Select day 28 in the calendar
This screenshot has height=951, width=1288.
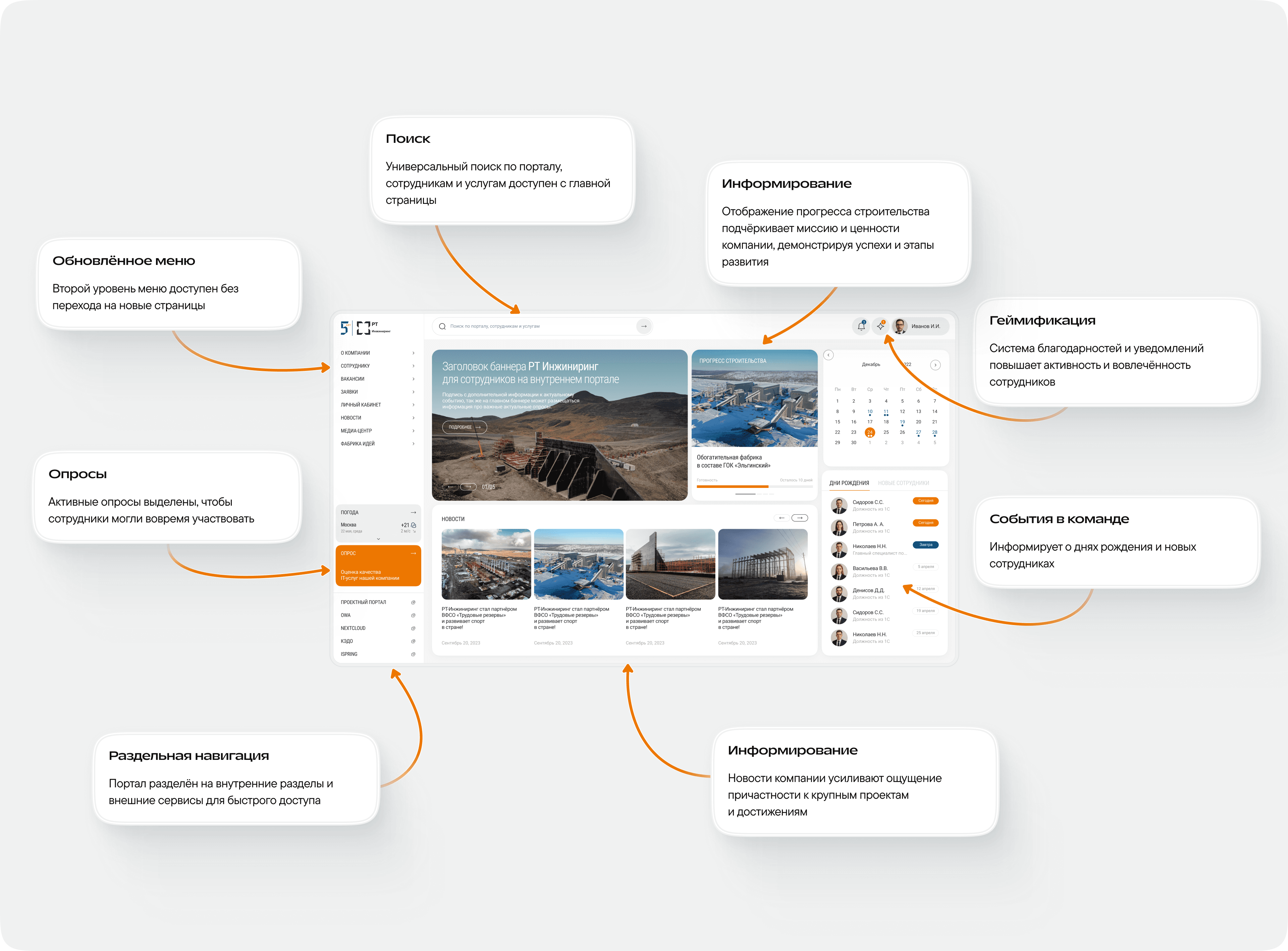(934, 432)
